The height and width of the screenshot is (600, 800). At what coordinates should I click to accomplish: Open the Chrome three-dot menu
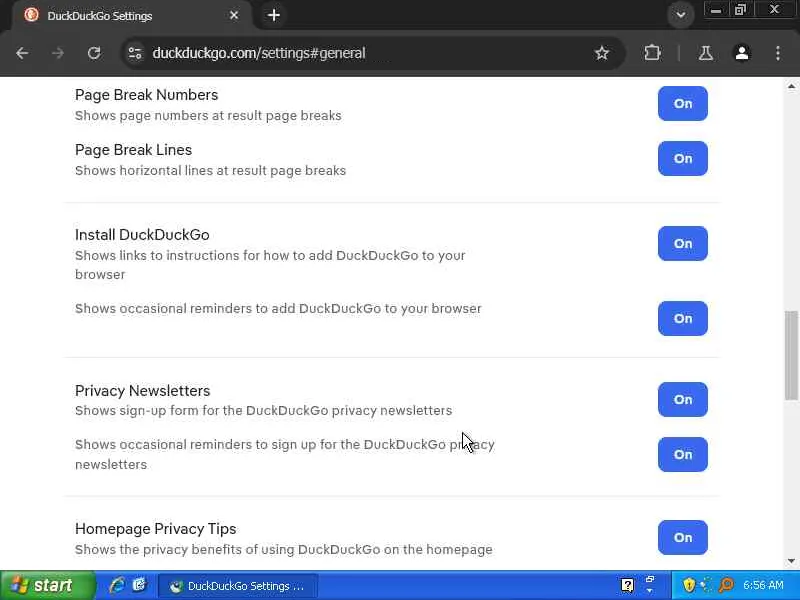pyautogui.click(x=778, y=53)
